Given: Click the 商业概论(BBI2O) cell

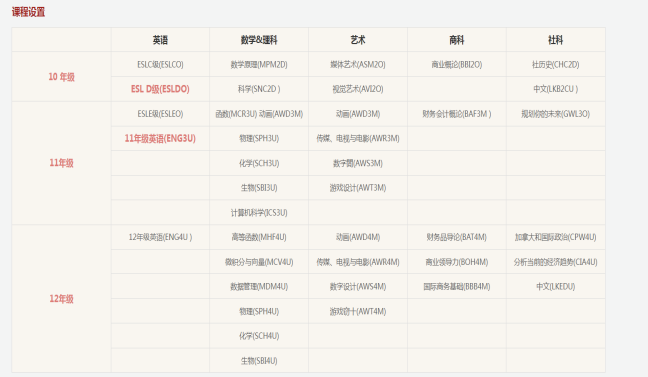Looking at the screenshot, I should [457, 64].
